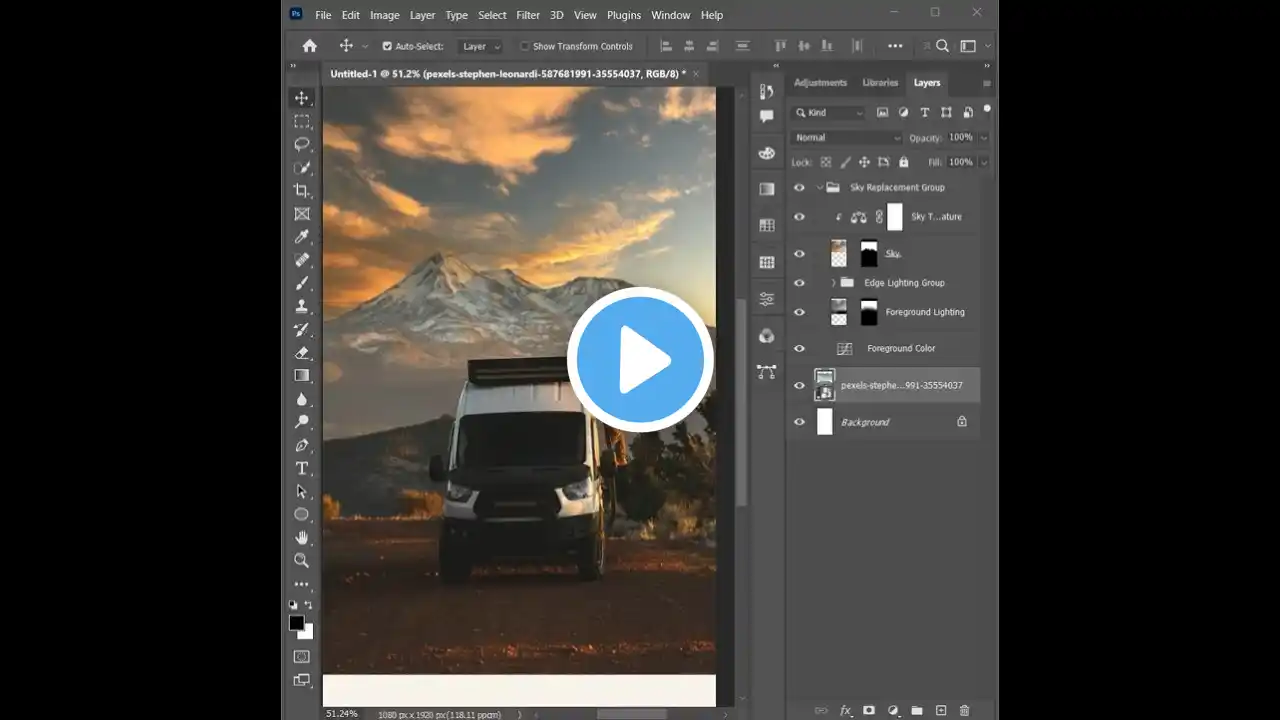Select the Hand tool

[x=301, y=537]
